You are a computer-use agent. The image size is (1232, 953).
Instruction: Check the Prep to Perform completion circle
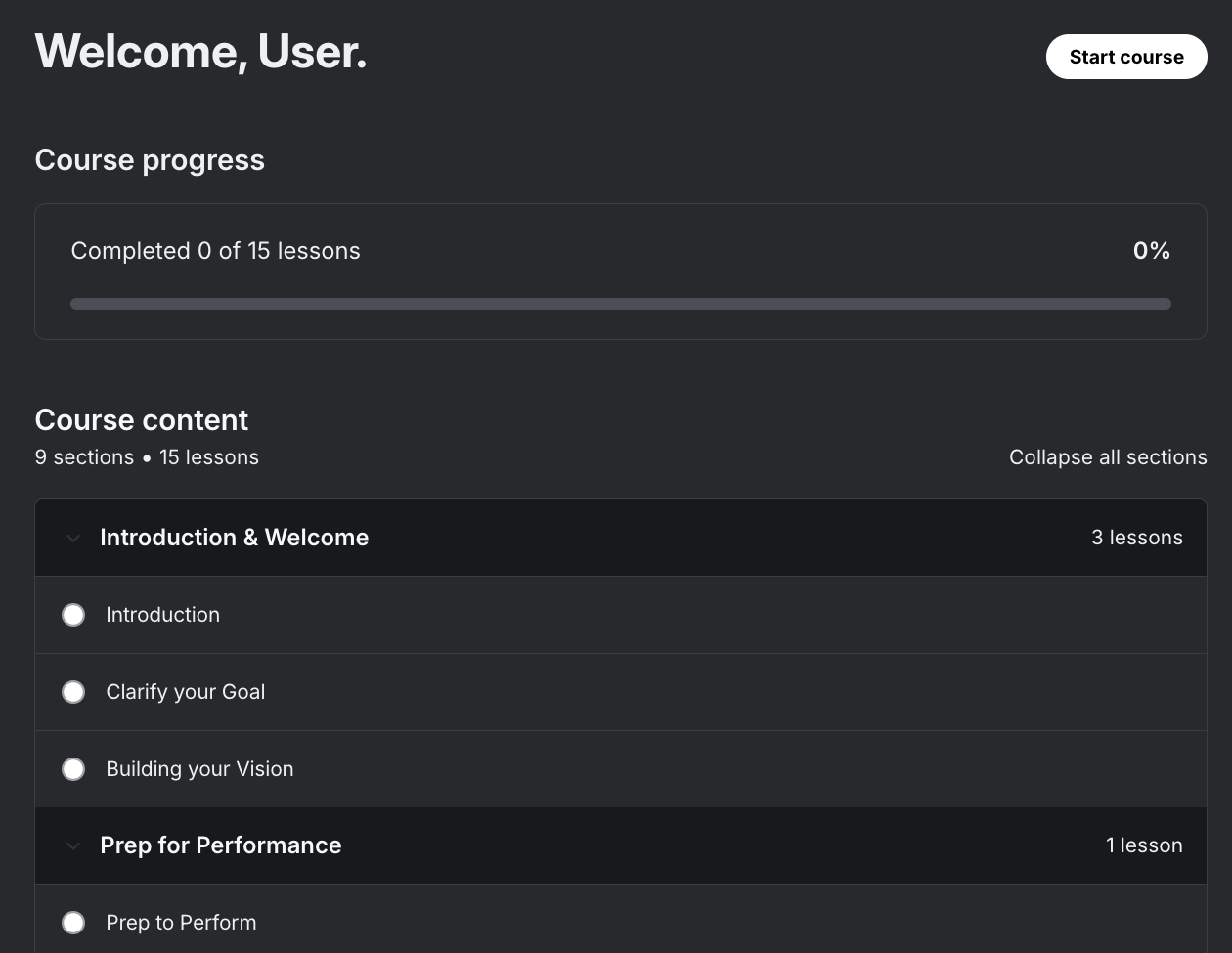(73, 923)
